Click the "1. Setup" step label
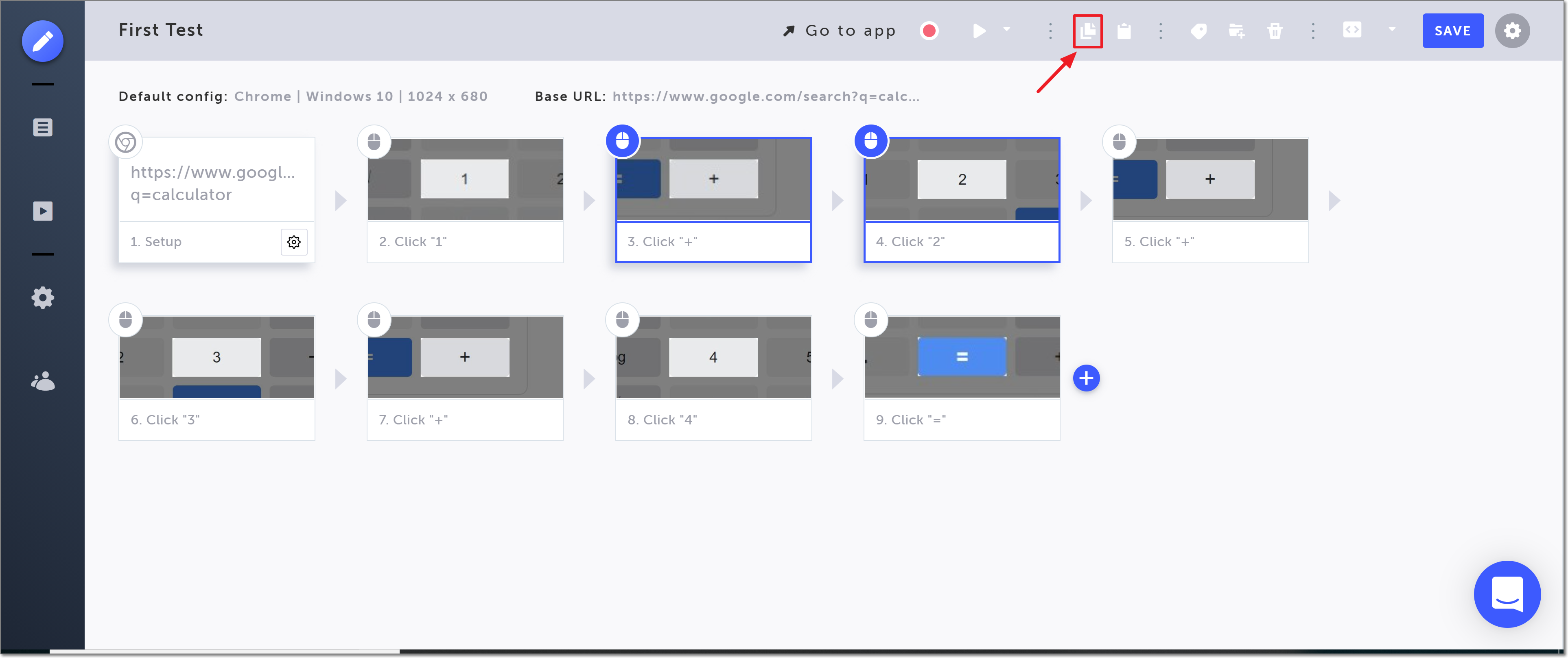Viewport: 1568px width, 658px height. click(x=156, y=242)
